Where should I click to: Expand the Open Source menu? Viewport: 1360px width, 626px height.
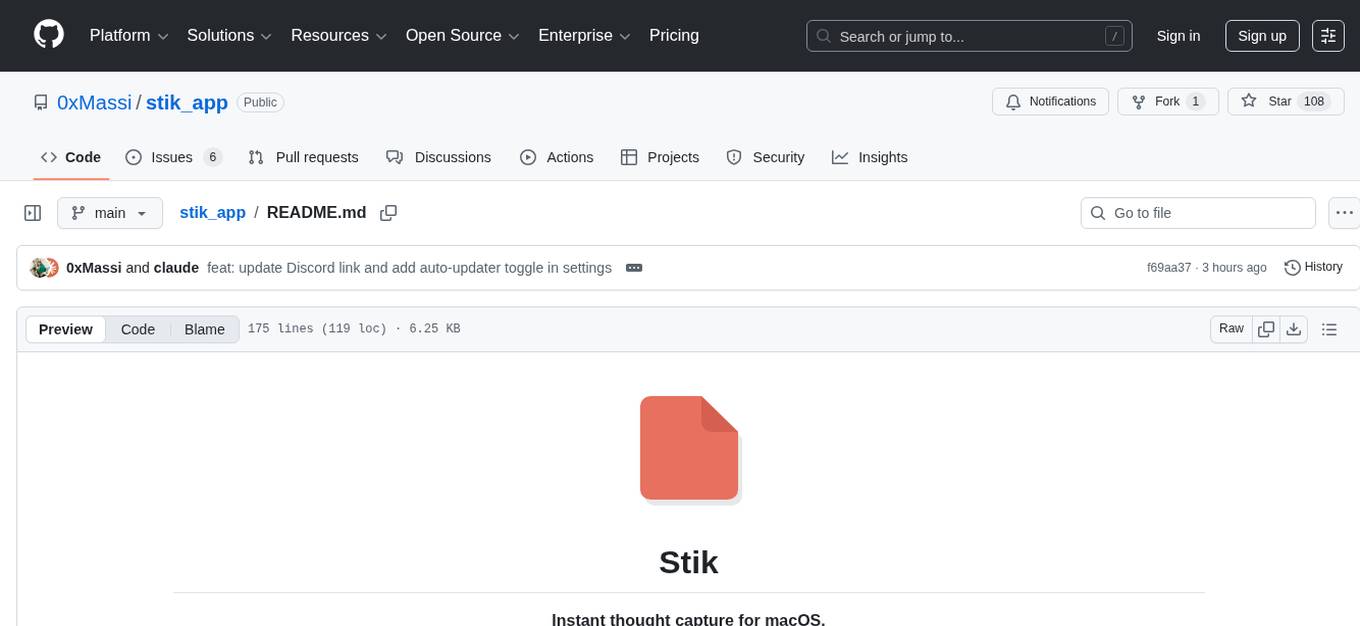(461, 35)
